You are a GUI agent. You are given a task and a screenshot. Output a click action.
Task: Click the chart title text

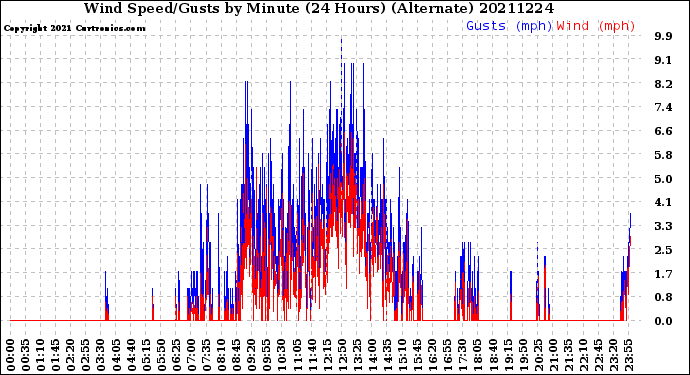tap(319, 8)
